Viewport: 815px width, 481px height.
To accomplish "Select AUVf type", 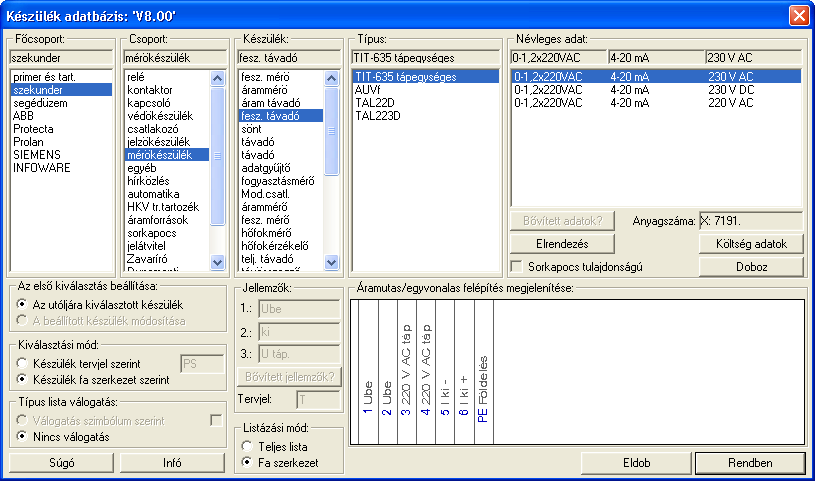I will (x=426, y=90).
